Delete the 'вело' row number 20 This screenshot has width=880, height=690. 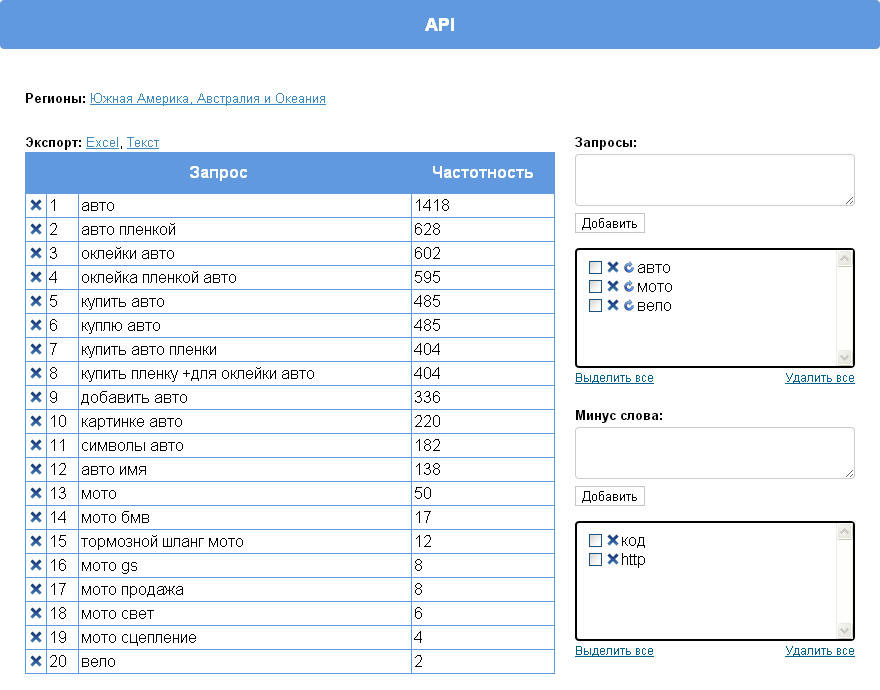pyautogui.click(x=36, y=661)
